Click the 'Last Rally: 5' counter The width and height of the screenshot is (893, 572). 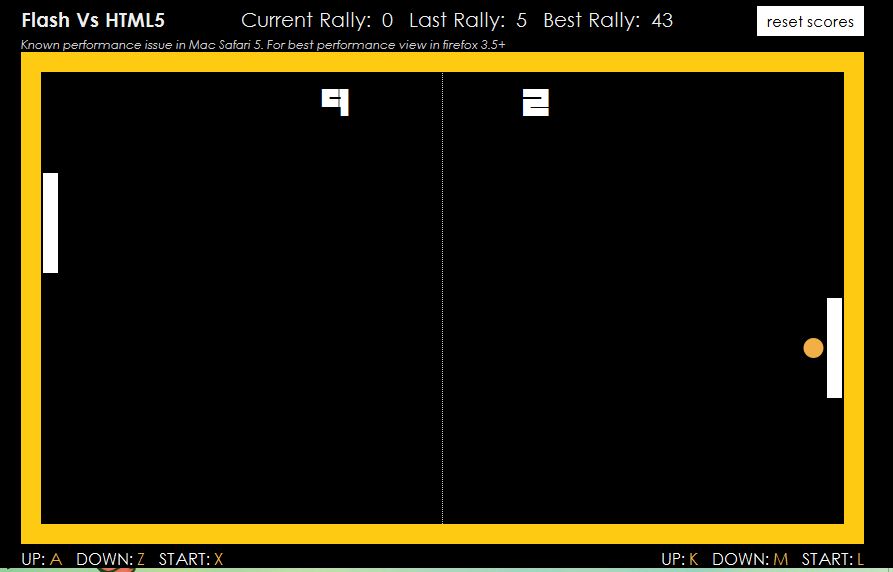(x=468, y=21)
